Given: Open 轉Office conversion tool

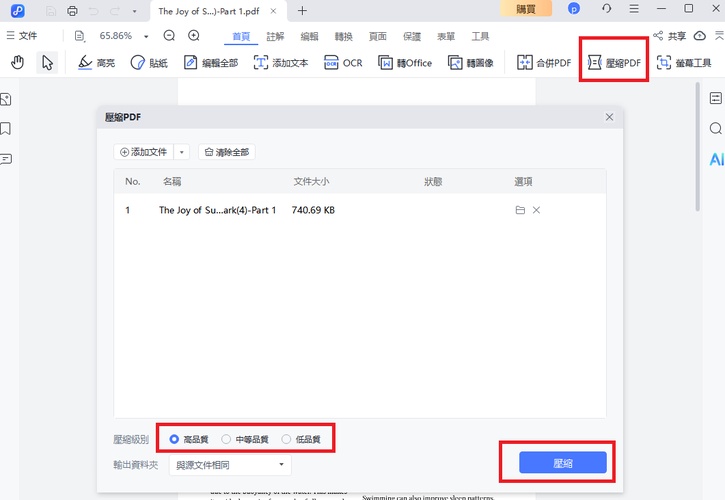Looking at the screenshot, I should point(405,62).
